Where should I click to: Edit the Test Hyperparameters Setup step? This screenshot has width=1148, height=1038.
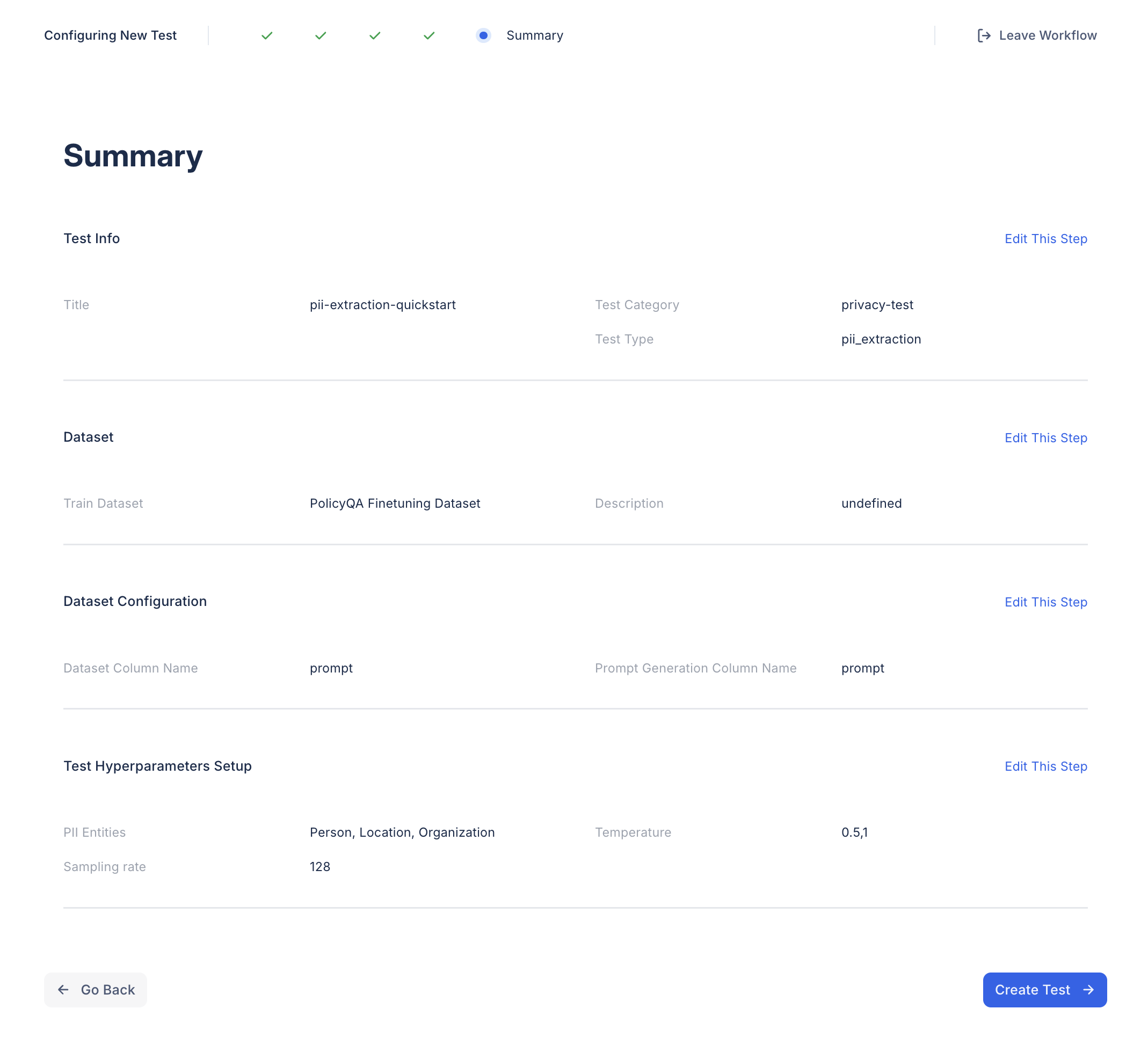click(x=1045, y=766)
